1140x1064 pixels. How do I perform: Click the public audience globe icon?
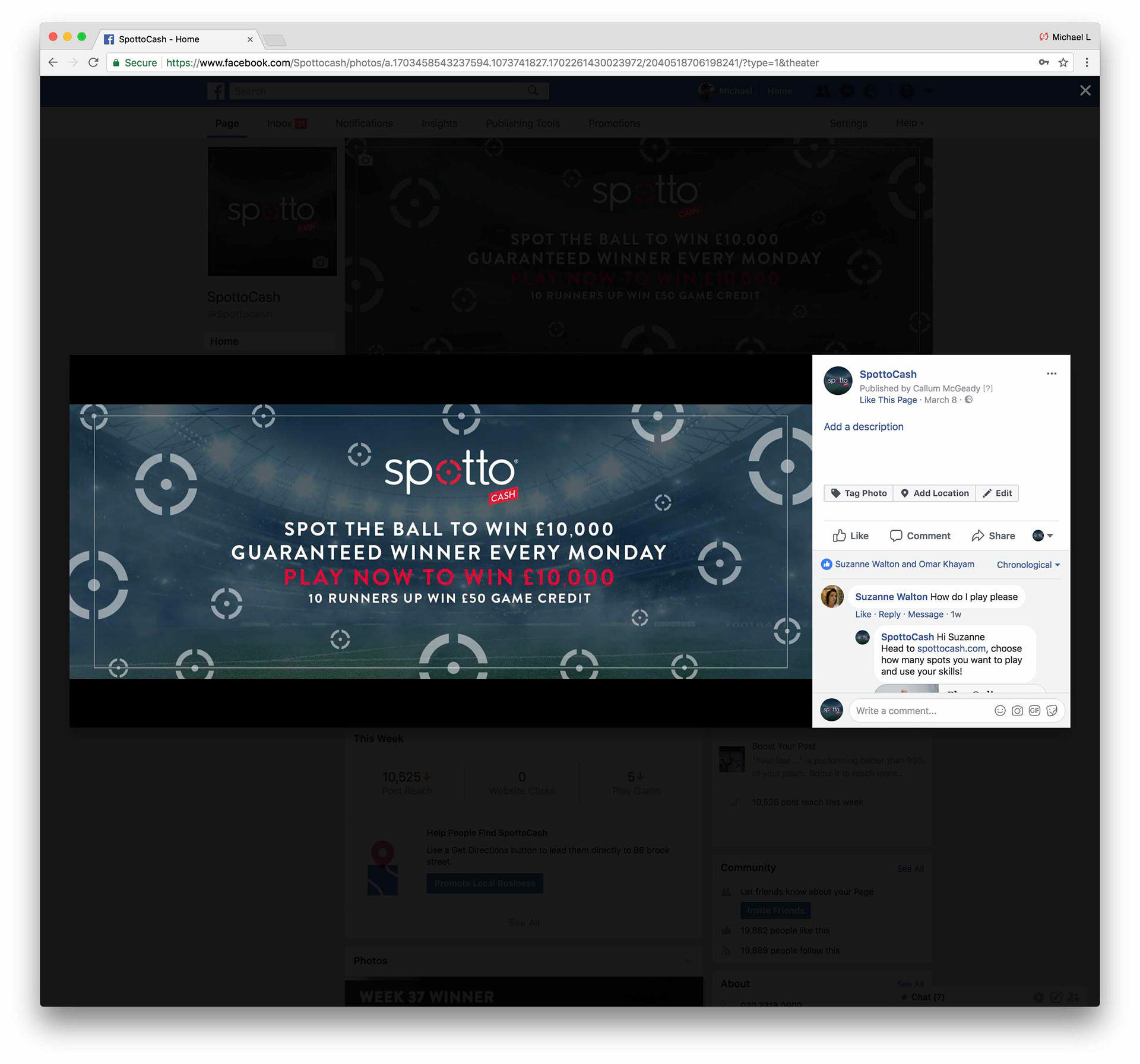coord(968,400)
